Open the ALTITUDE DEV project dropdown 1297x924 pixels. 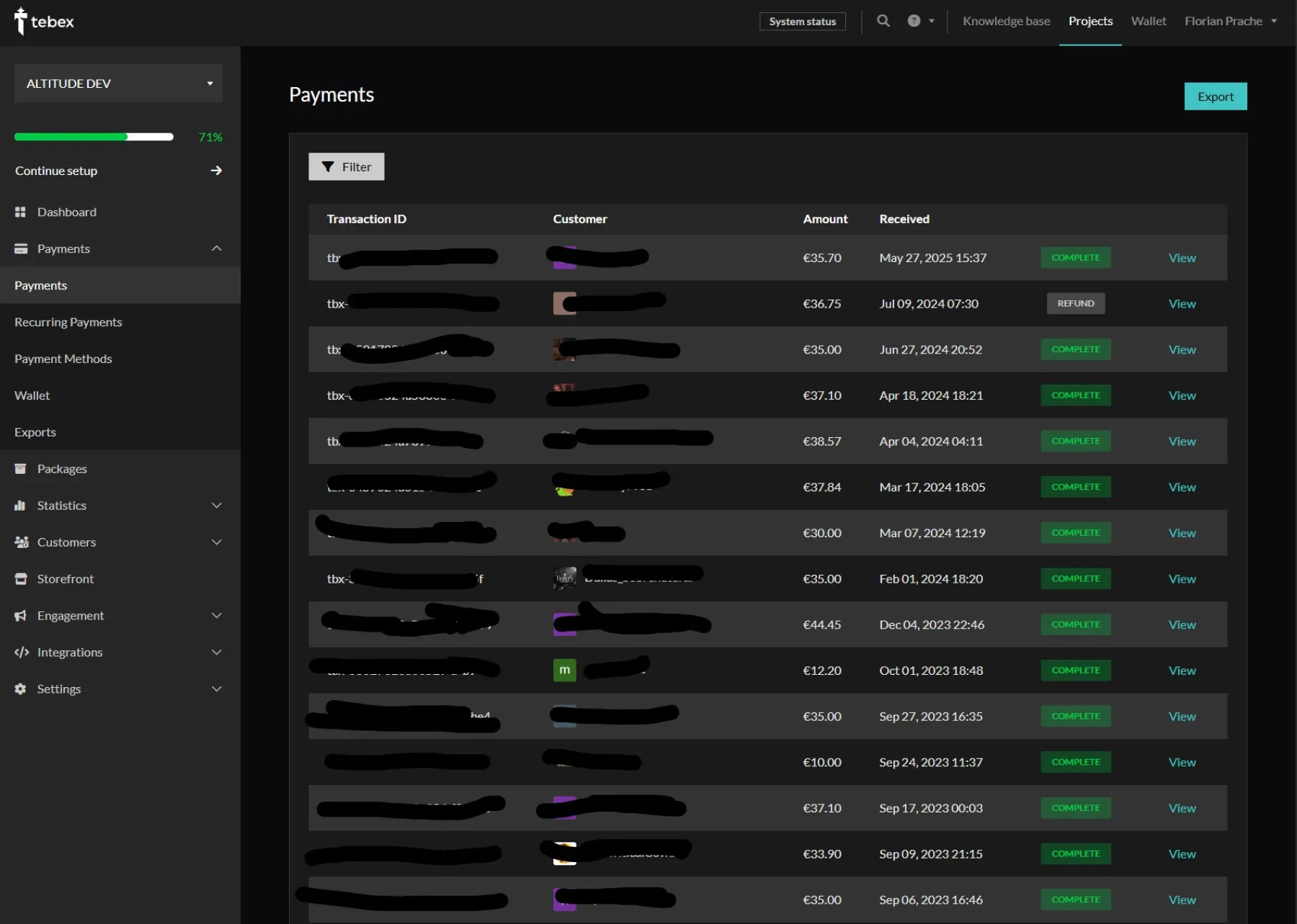click(x=118, y=84)
